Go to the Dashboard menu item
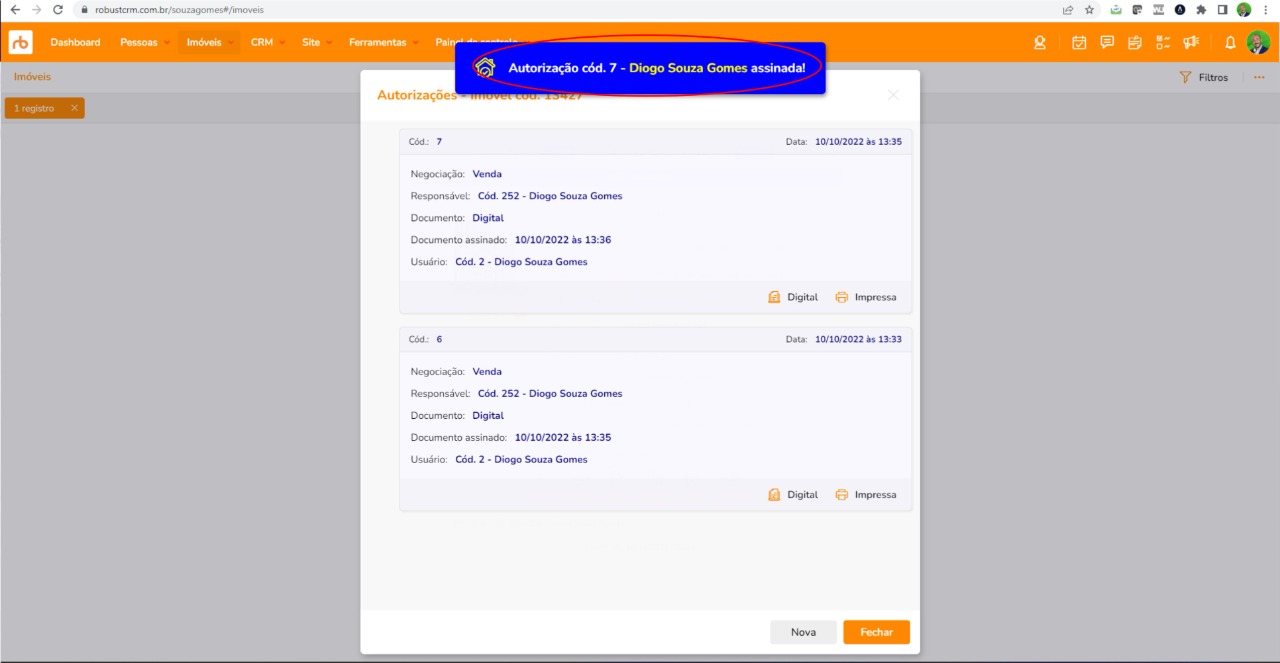 75,42
